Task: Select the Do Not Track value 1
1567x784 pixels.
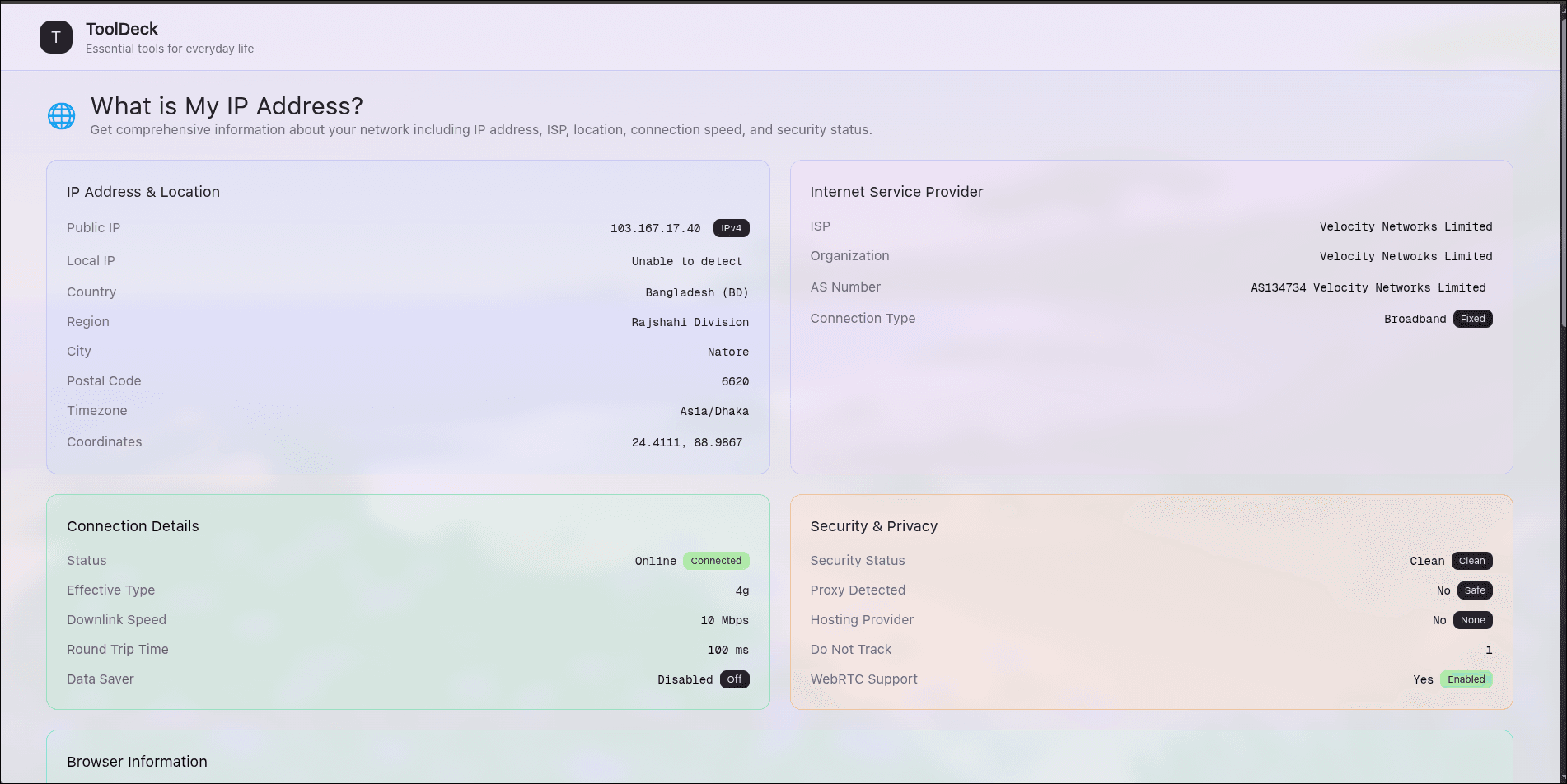Action: coord(1489,650)
